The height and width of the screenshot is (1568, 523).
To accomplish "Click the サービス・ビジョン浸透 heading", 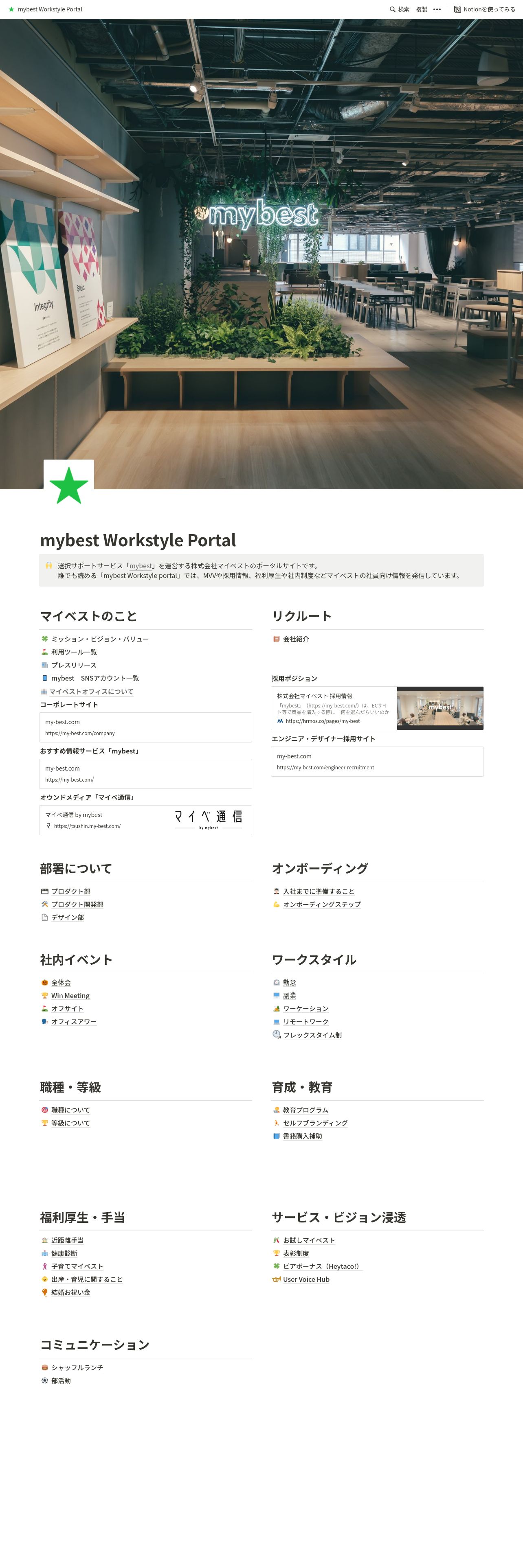I will [338, 1218].
